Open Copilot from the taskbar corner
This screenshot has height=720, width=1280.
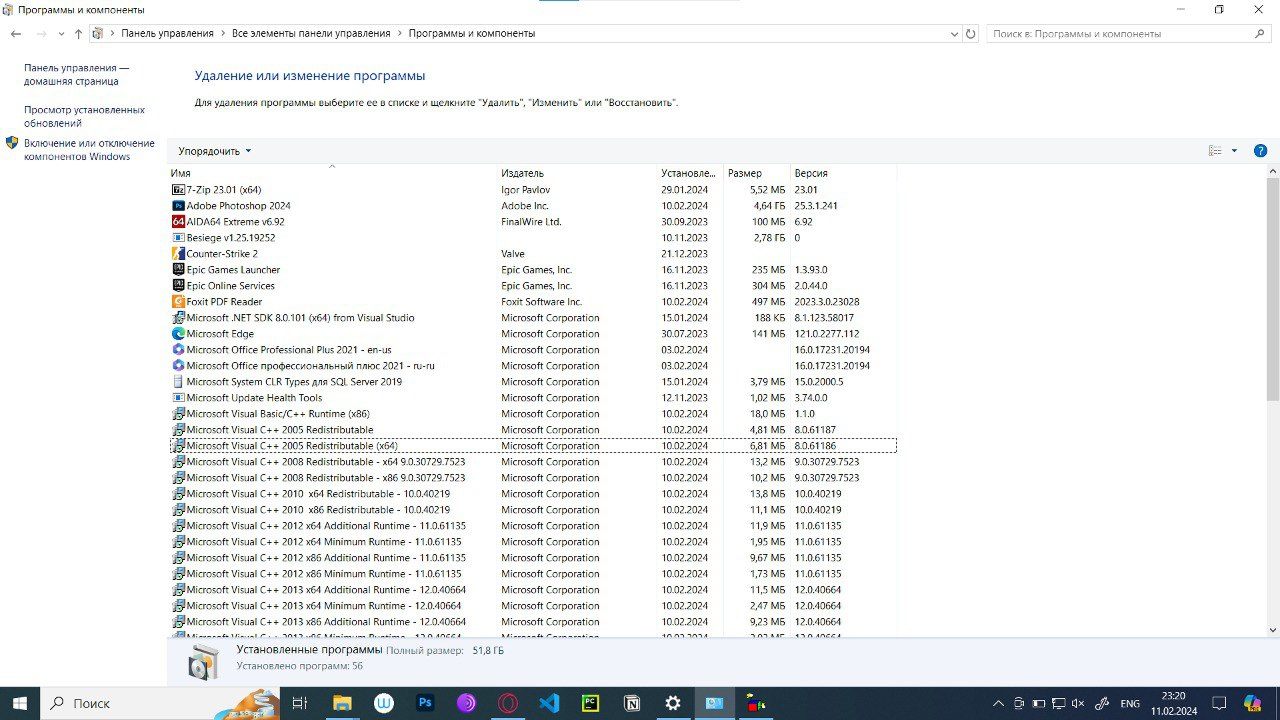[x=1252, y=703]
